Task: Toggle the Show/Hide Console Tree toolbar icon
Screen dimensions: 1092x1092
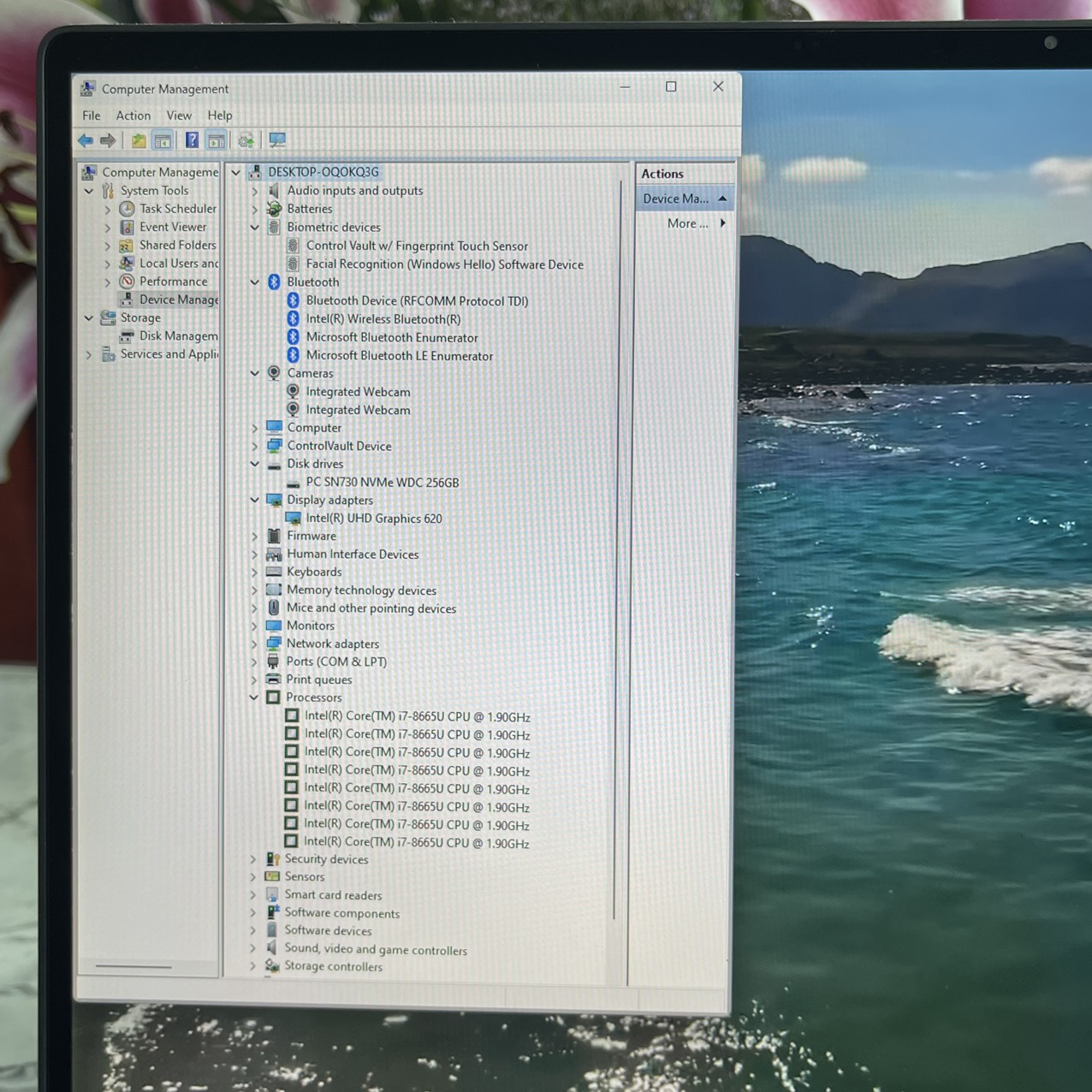Action: click(x=163, y=140)
